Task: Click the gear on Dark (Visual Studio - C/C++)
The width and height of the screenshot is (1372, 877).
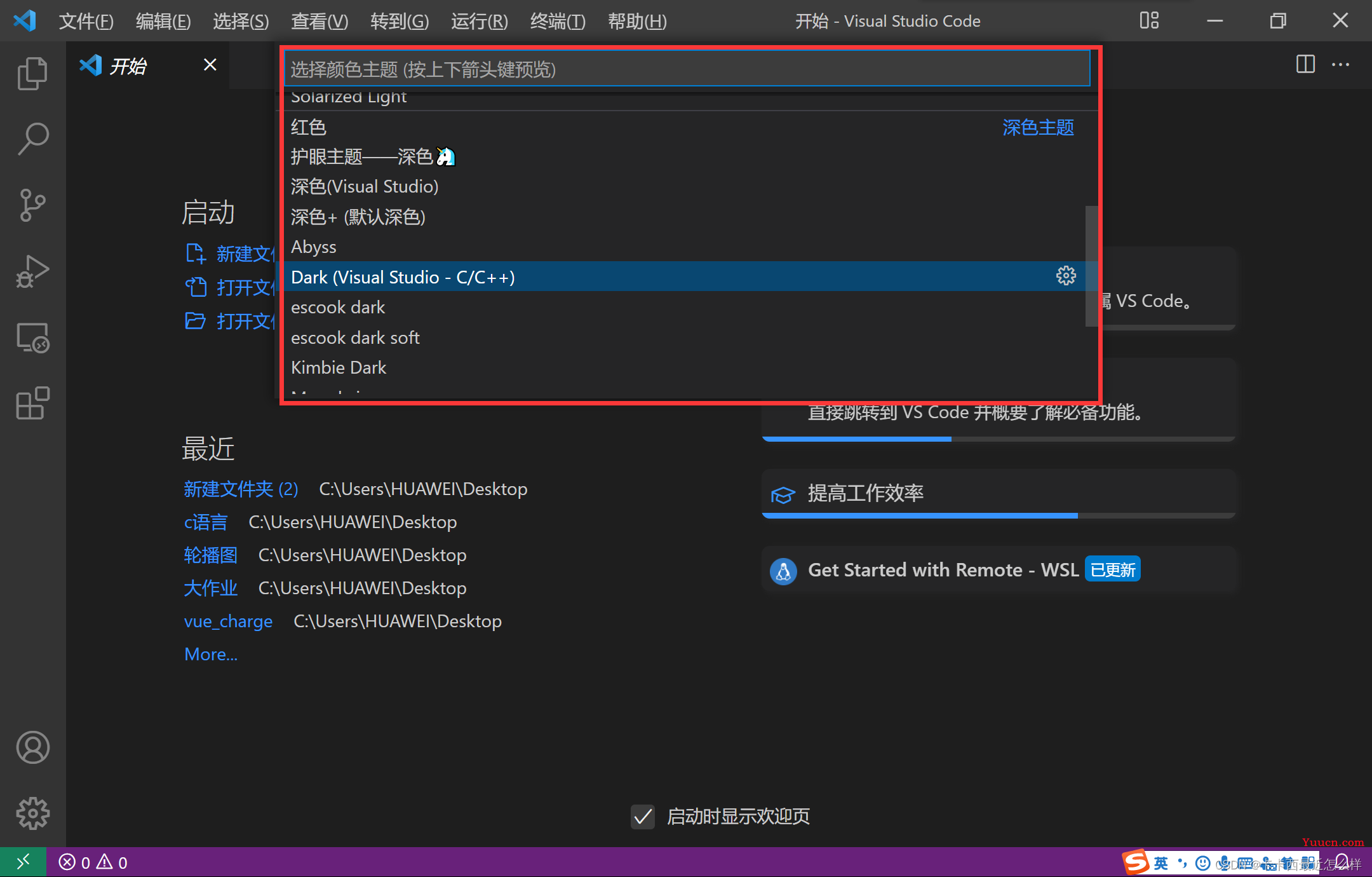Action: click(x=1066, y=276)
